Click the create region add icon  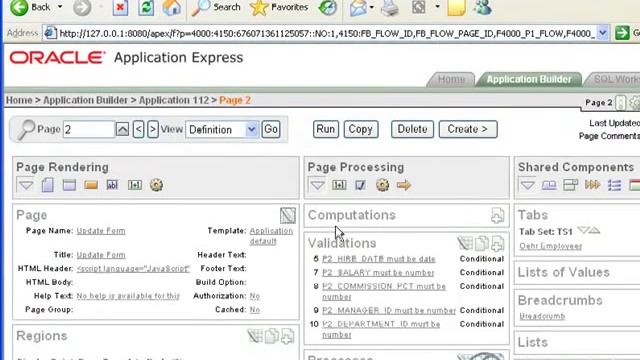(287, 336)
